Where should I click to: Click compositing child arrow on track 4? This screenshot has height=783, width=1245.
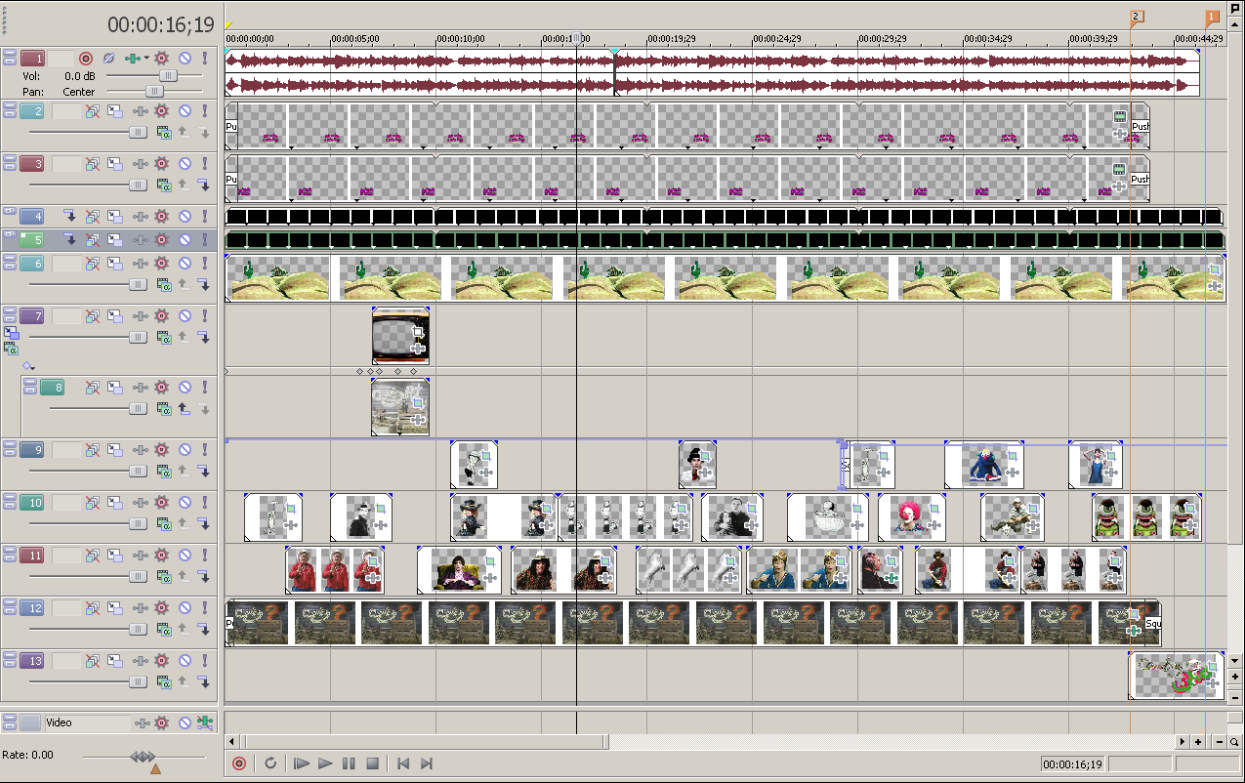tap(70, 216)
